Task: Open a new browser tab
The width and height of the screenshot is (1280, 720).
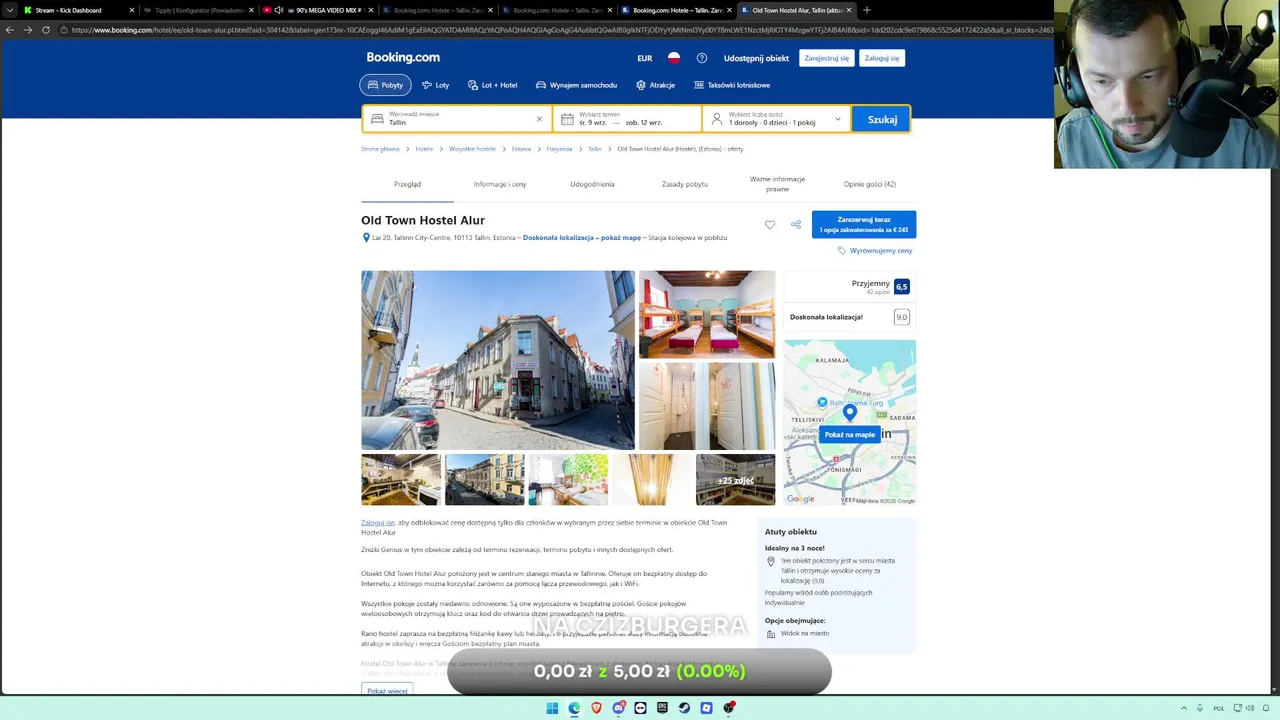Action: pos(866,10)
